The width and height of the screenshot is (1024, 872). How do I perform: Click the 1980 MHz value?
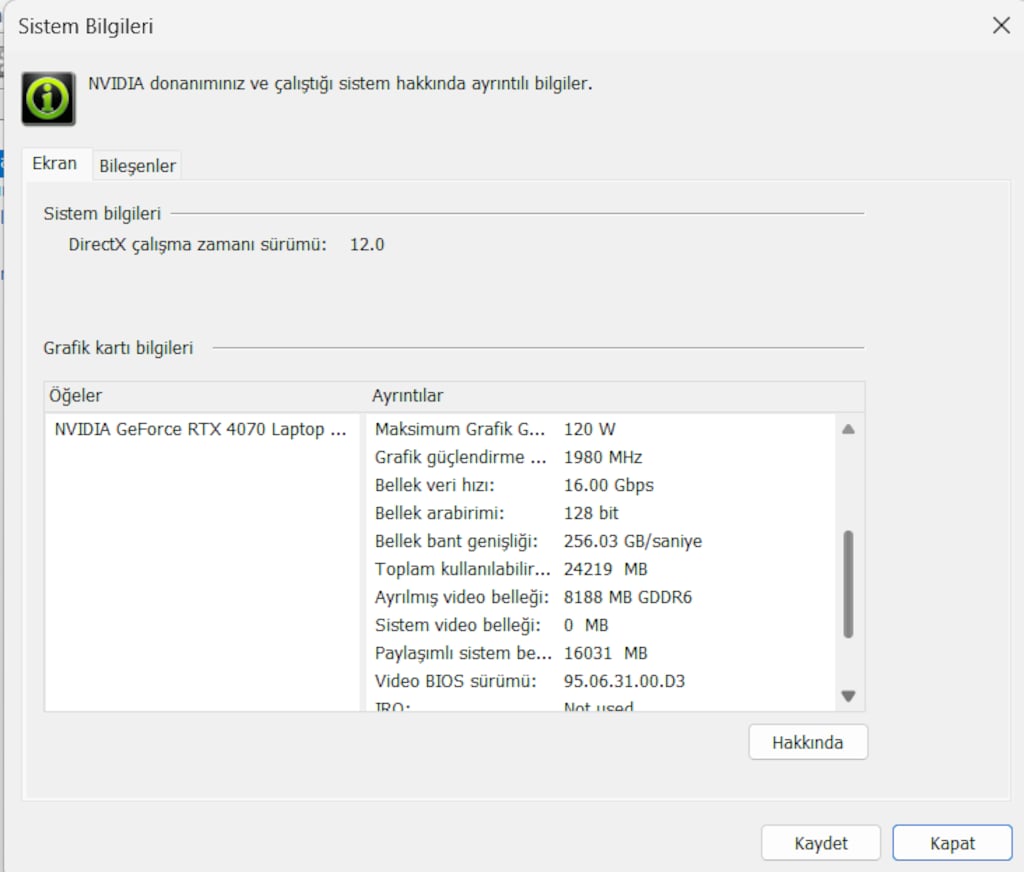(603, 457)
